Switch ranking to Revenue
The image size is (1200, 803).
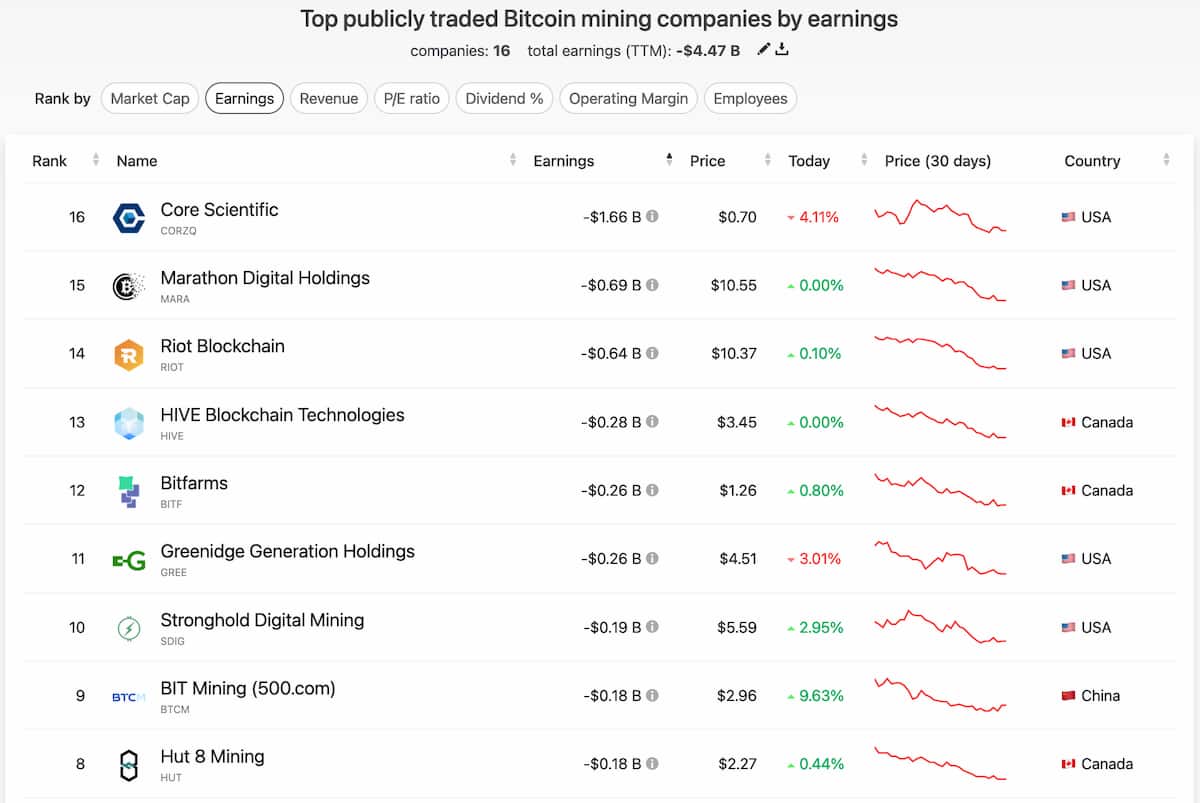pos(329,98)
